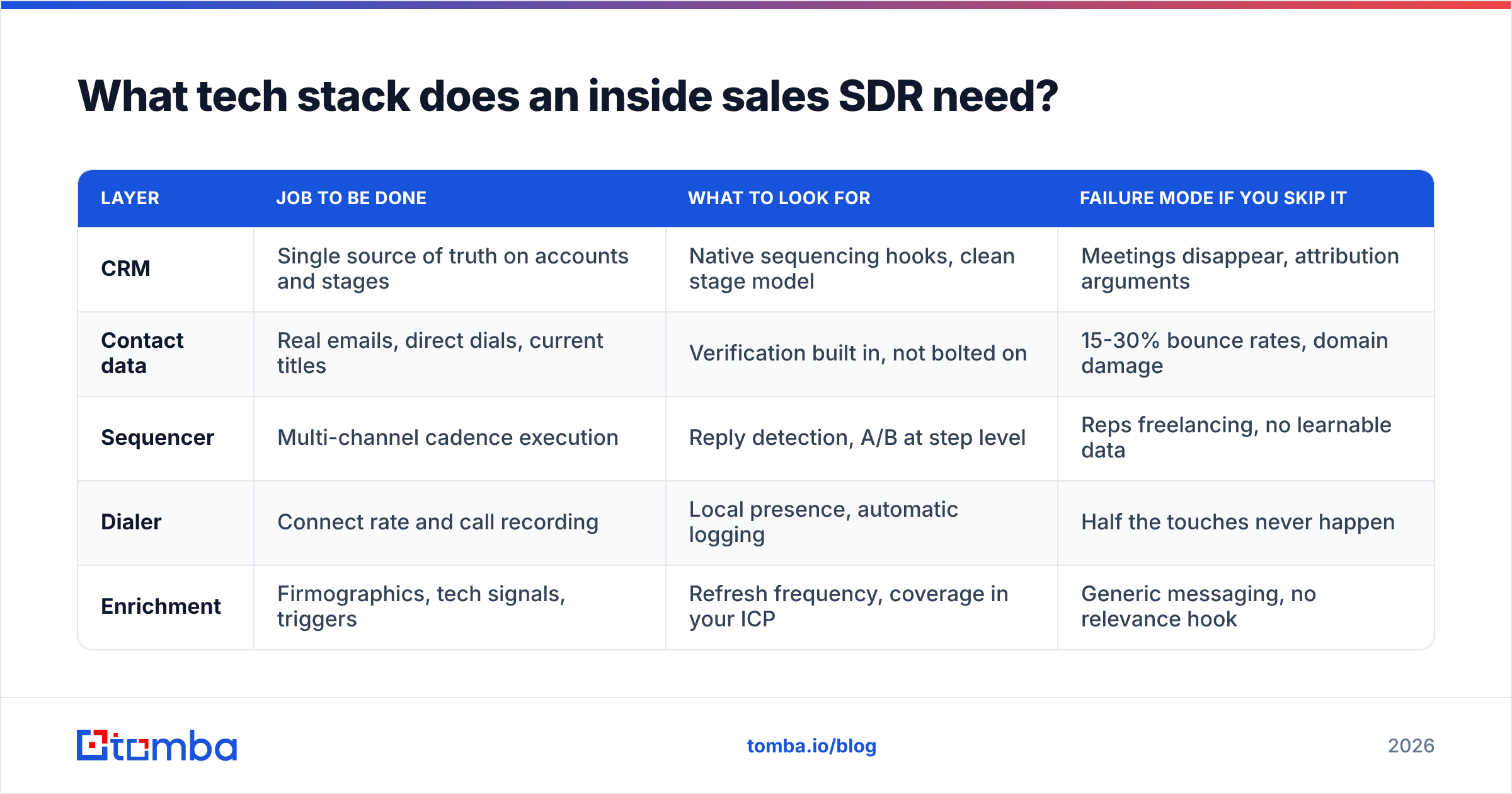The image size is (1512, 794).
Task: Select the CRM row label
Action: (126, 269)
